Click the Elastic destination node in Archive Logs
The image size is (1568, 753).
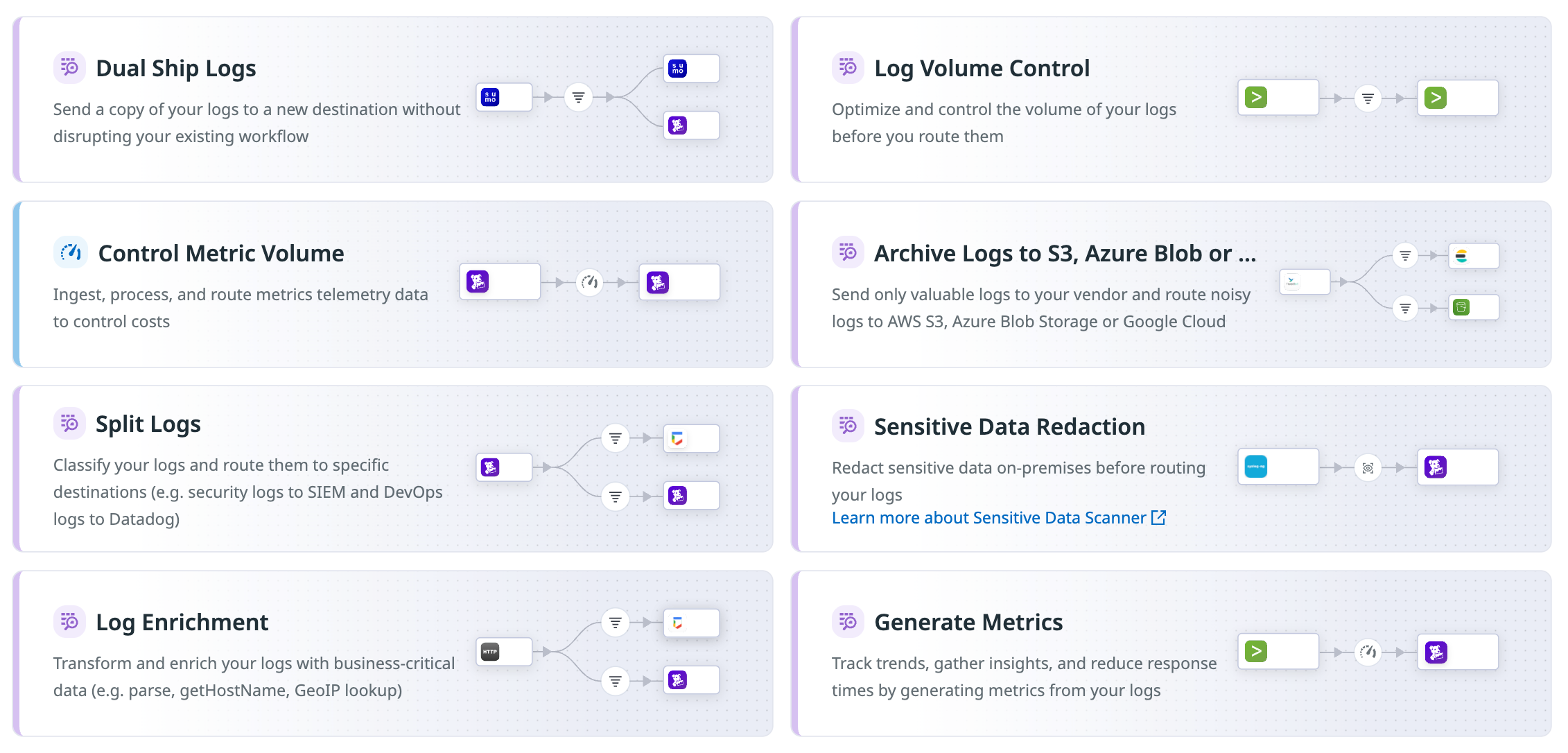pyautogui.click(x=1473, y=256)
